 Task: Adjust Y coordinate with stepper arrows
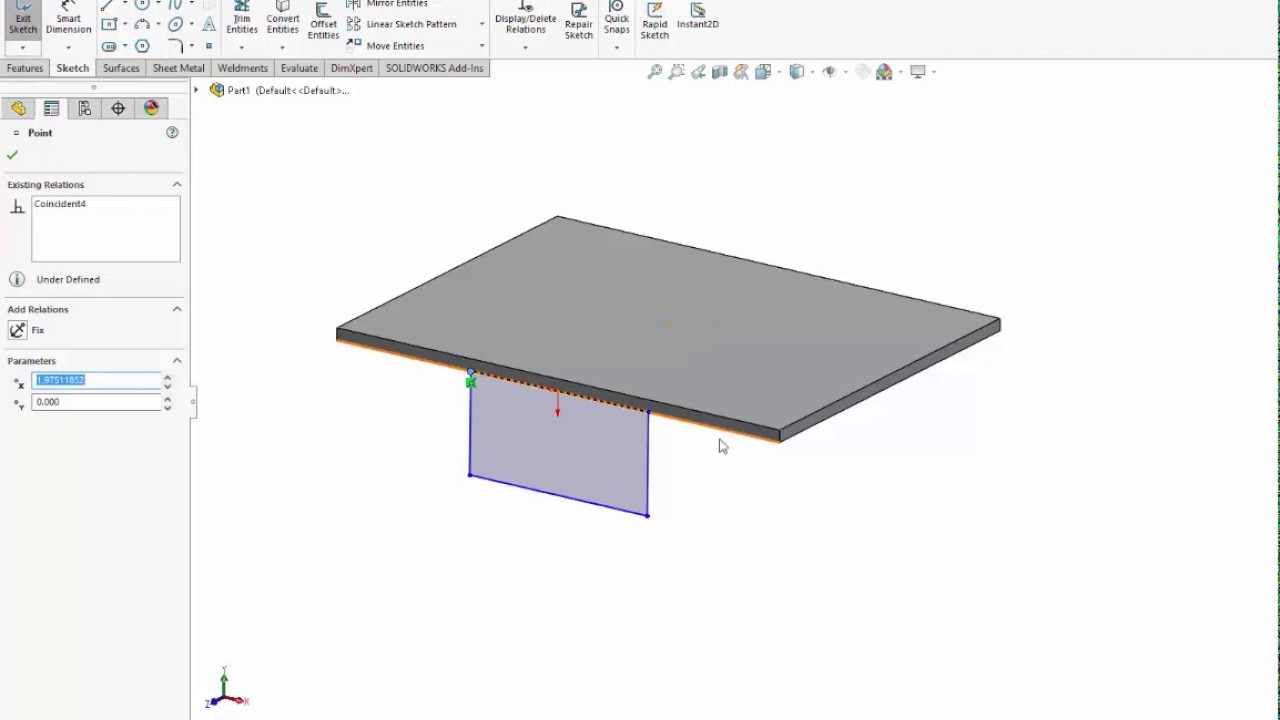pos(167,402)
